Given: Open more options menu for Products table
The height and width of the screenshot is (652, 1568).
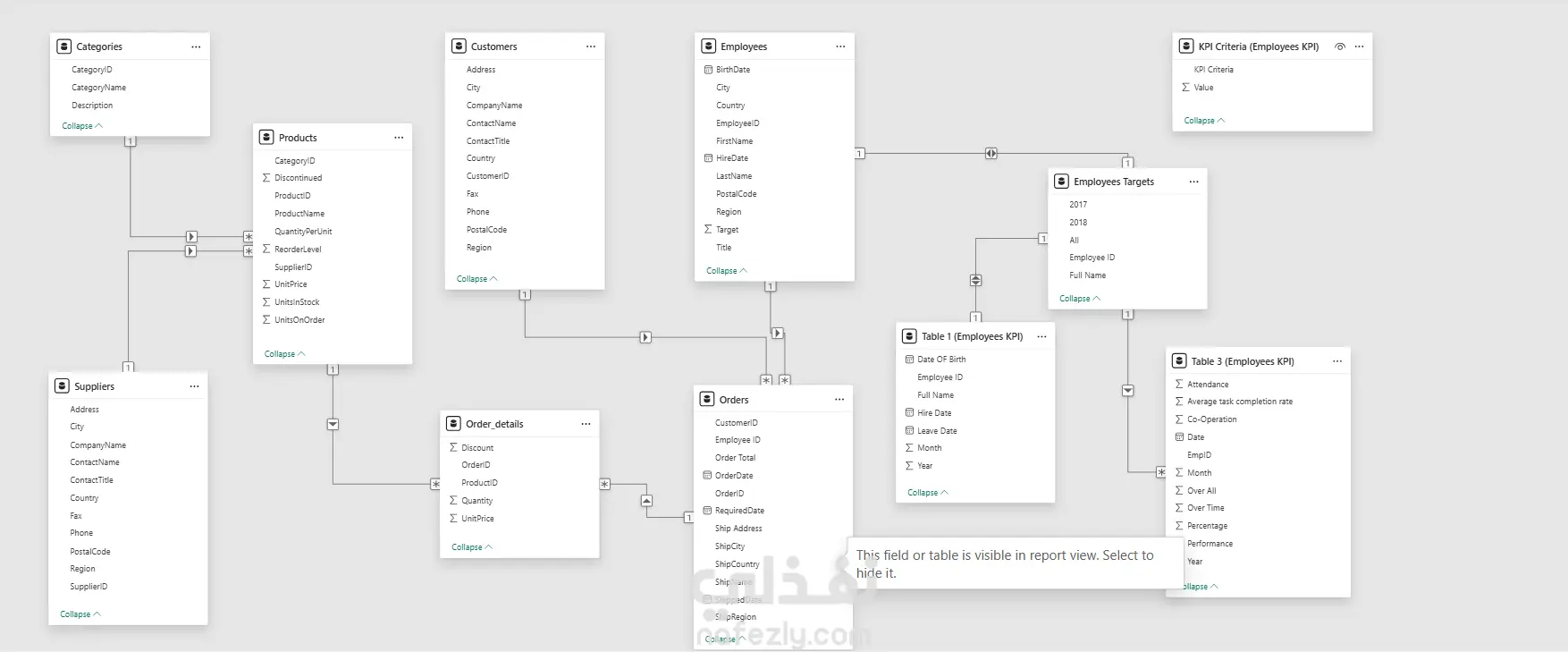Looking at the screenshot, I should click(x=399, y=138).
